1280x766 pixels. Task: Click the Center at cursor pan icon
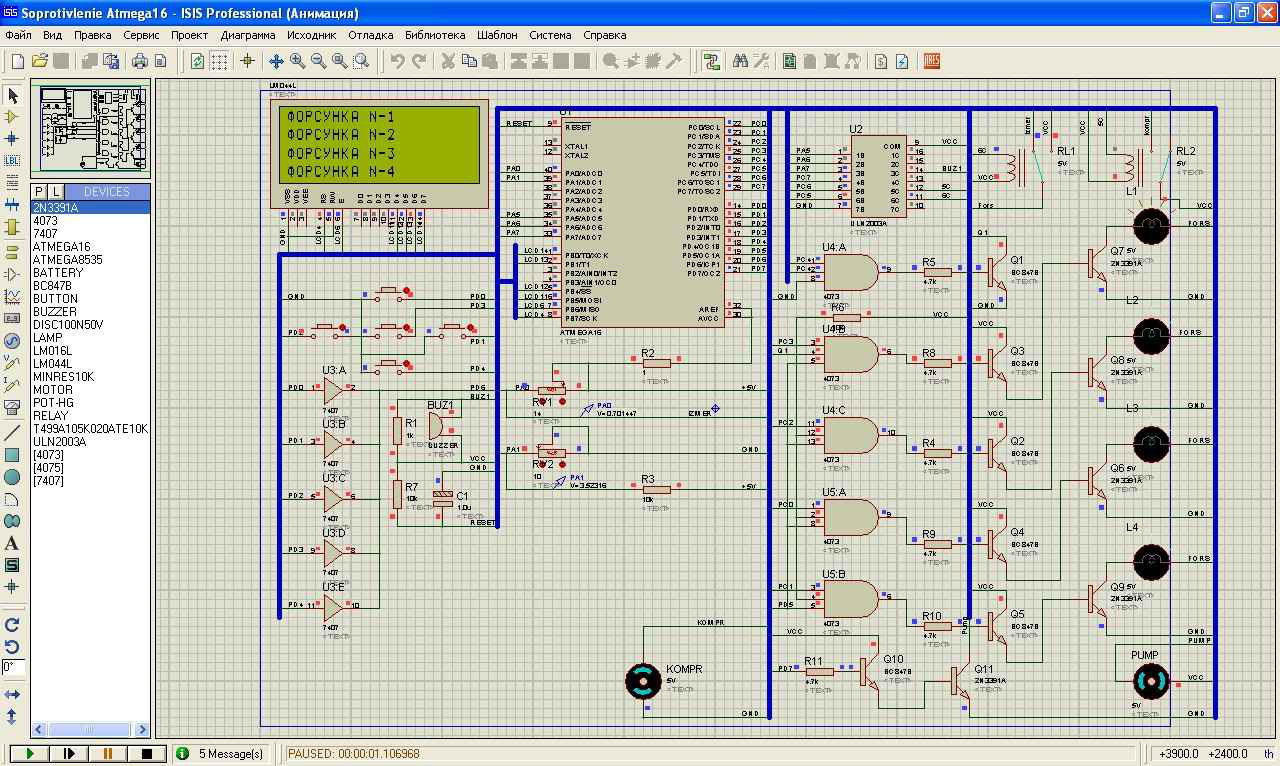click(x=277, y=61)
